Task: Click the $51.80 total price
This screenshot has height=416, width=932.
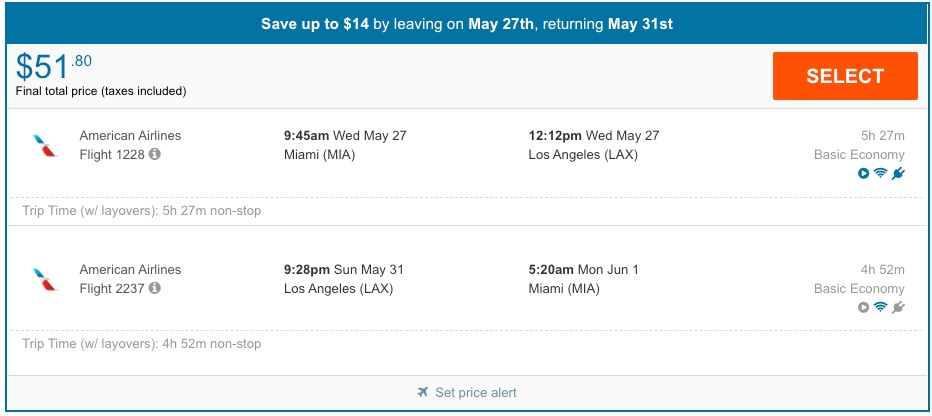Action: [54, 67]
